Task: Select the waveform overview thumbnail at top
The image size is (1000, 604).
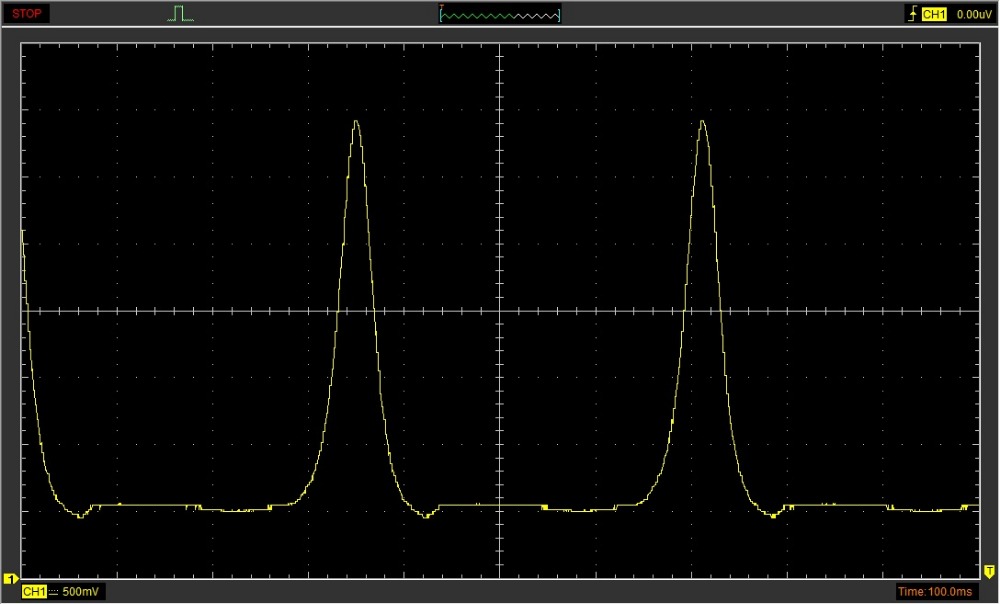Action: [x=500, y=15]
